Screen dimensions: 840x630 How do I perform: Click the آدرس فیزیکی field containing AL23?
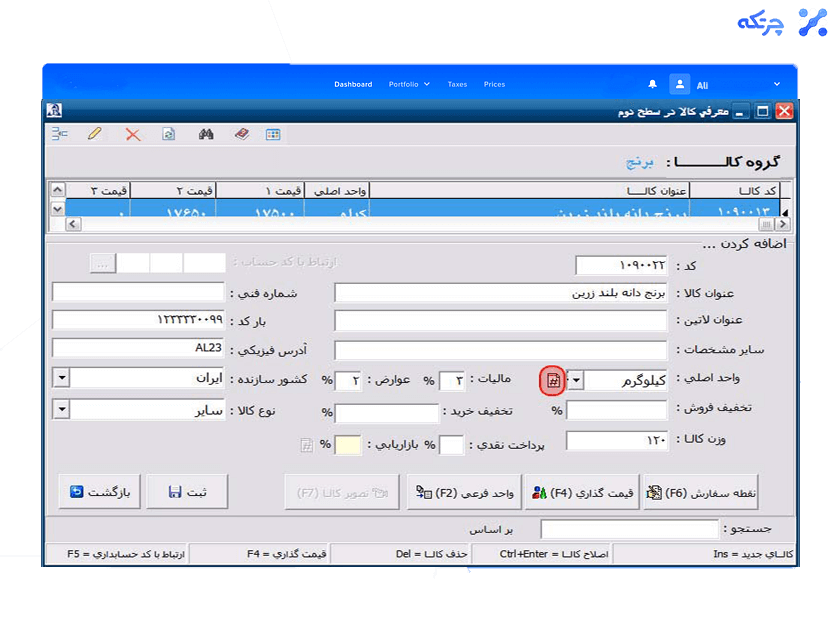138,348
